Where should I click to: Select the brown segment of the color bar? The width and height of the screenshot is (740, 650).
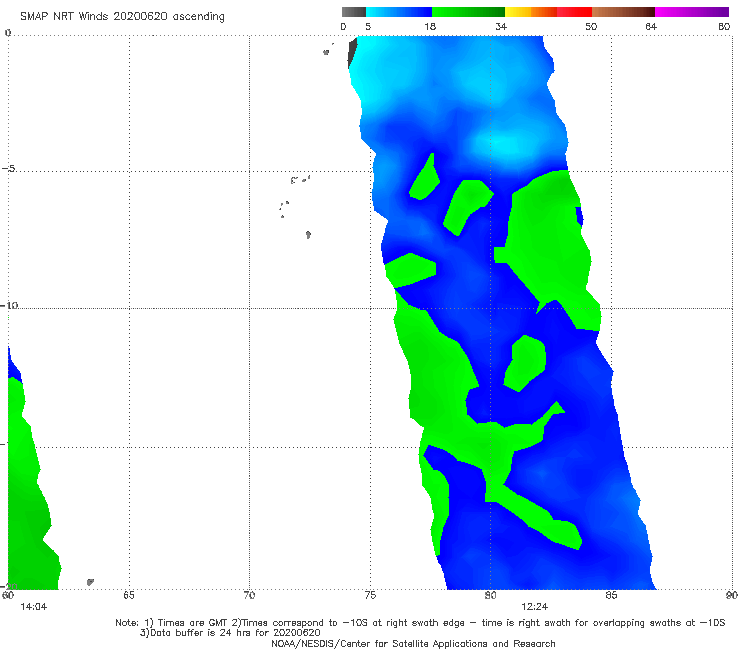coord(623,12)
